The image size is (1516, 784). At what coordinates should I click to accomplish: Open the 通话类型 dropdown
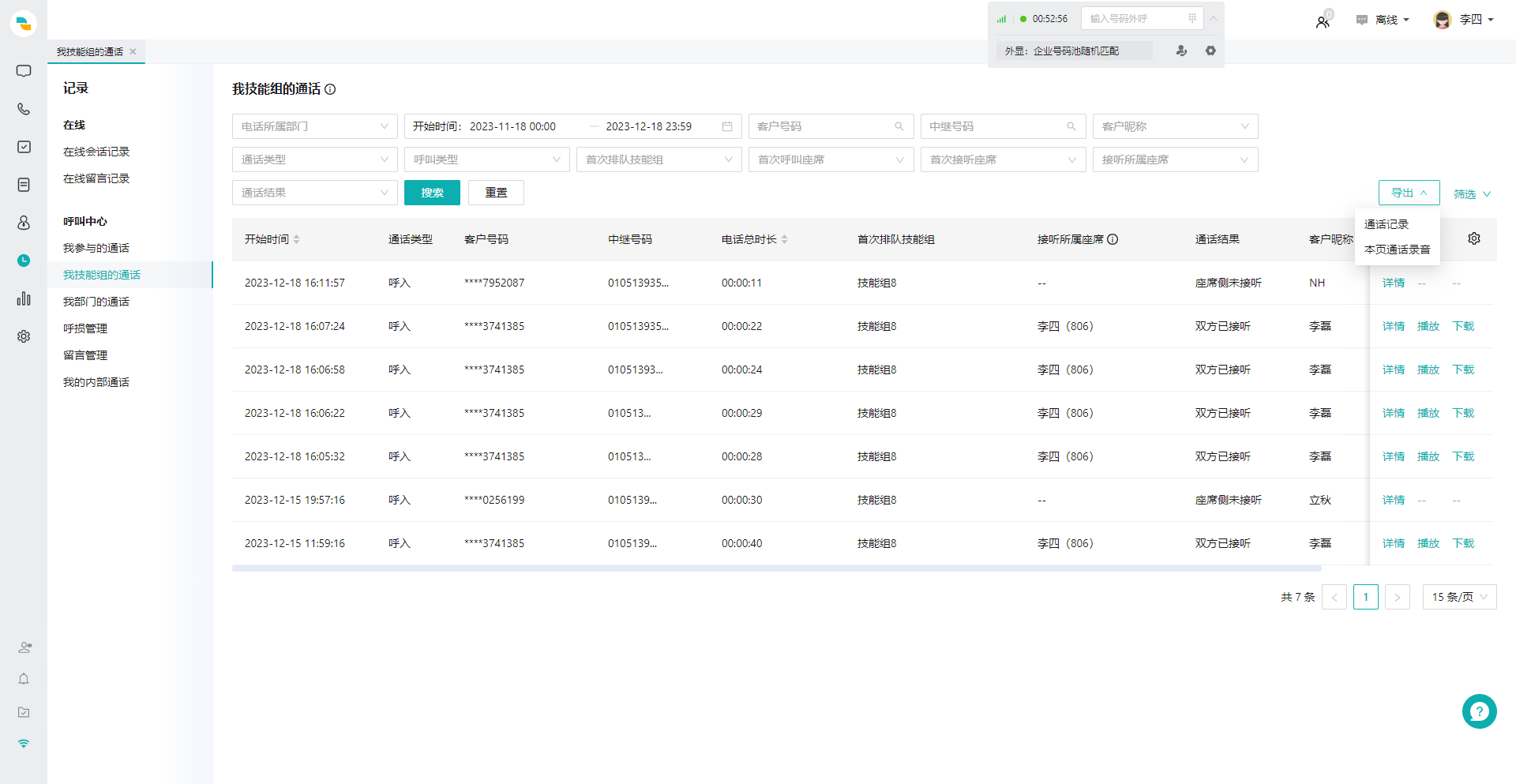pos(315,159)
